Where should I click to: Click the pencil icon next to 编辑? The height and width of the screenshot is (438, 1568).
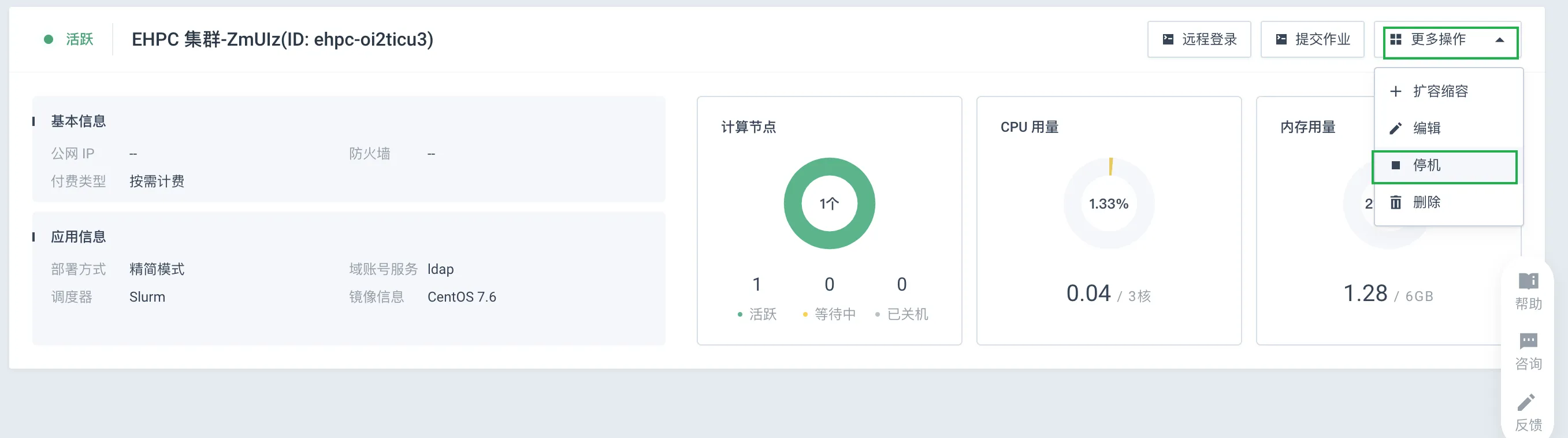coord(1396,128)
